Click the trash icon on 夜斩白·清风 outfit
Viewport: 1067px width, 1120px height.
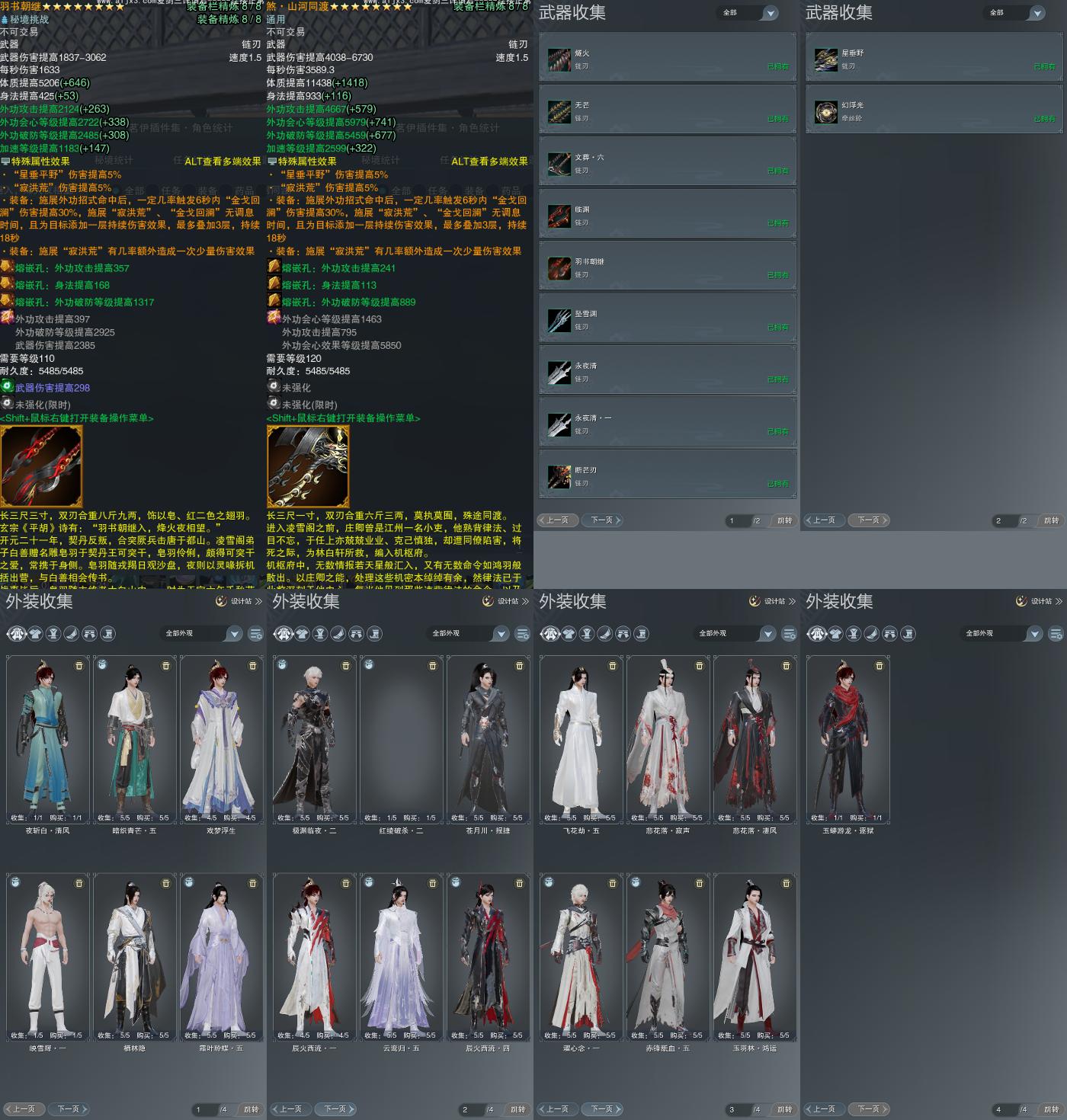pyautogui.click(x=79, y=666)
